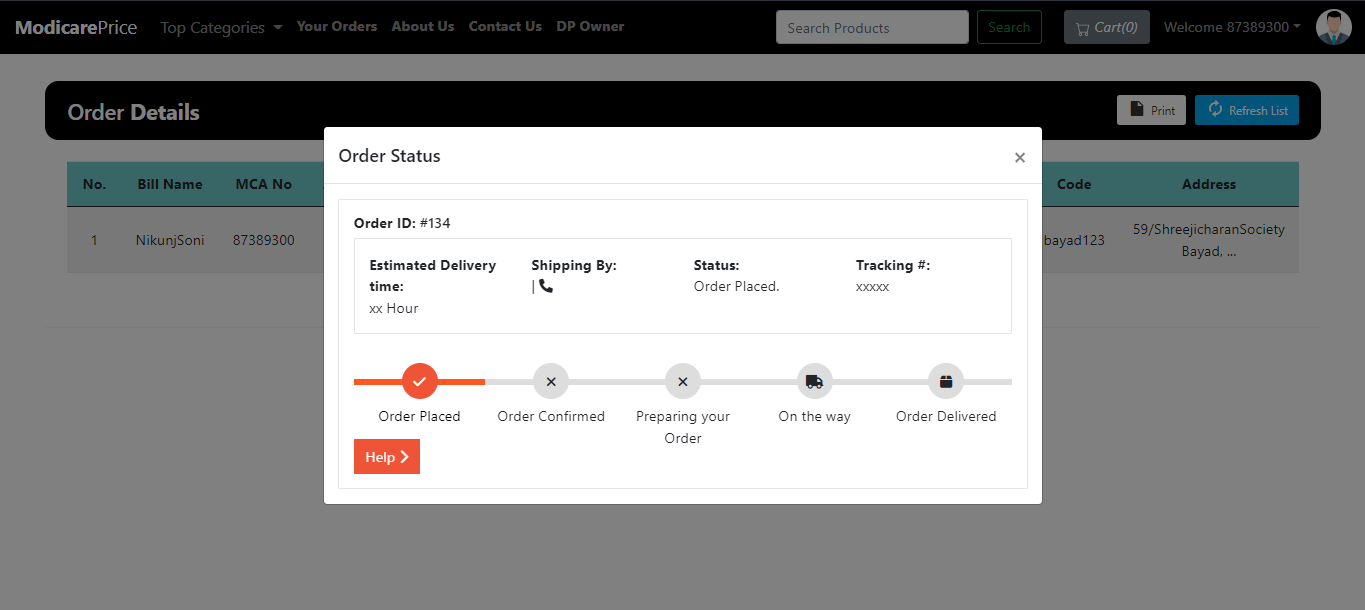1365x610 pixels.
Task: Click the Order Placed checkmark step icon
Action: 420,381
